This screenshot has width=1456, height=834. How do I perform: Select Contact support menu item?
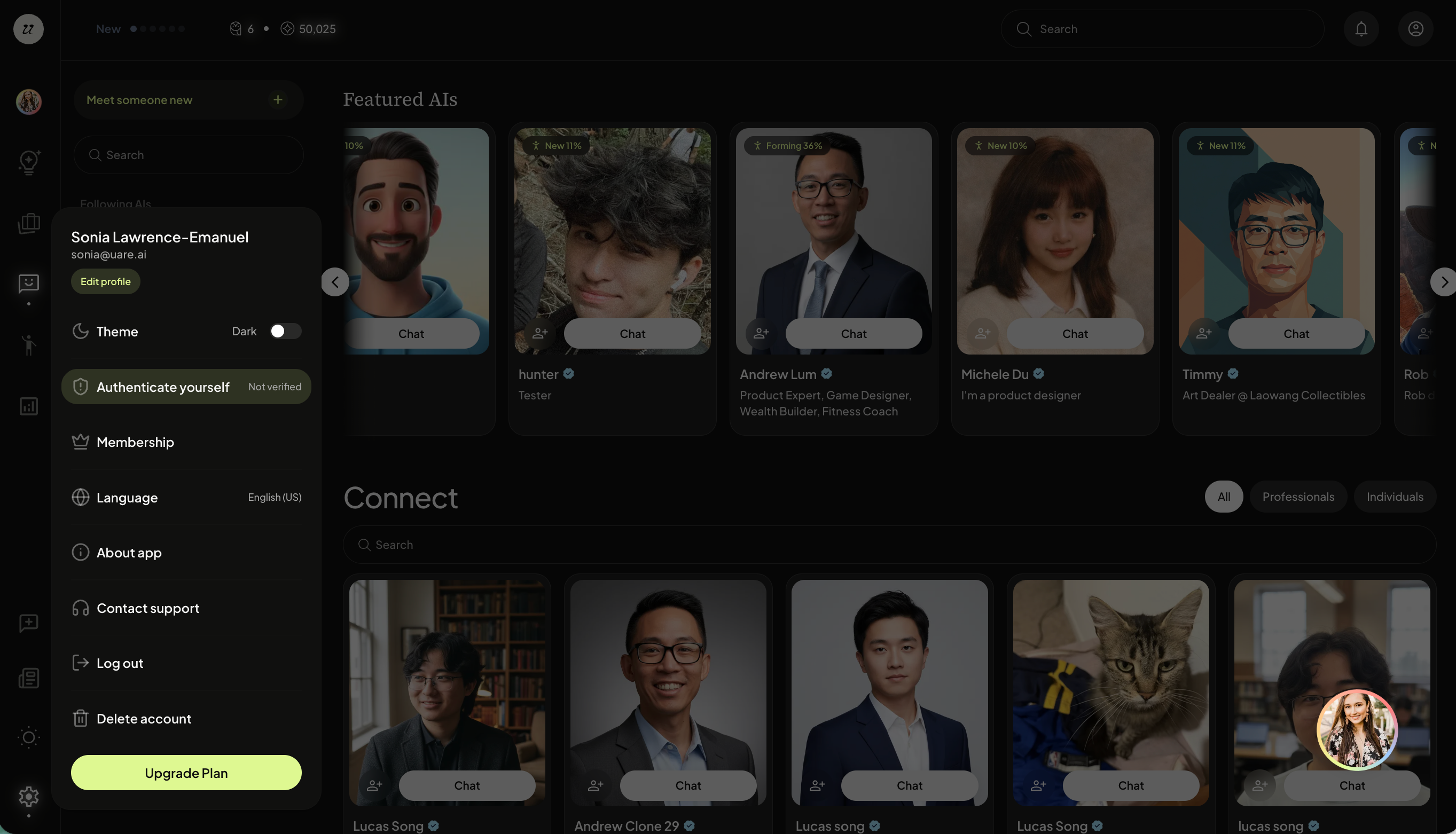tap(186, 608)
